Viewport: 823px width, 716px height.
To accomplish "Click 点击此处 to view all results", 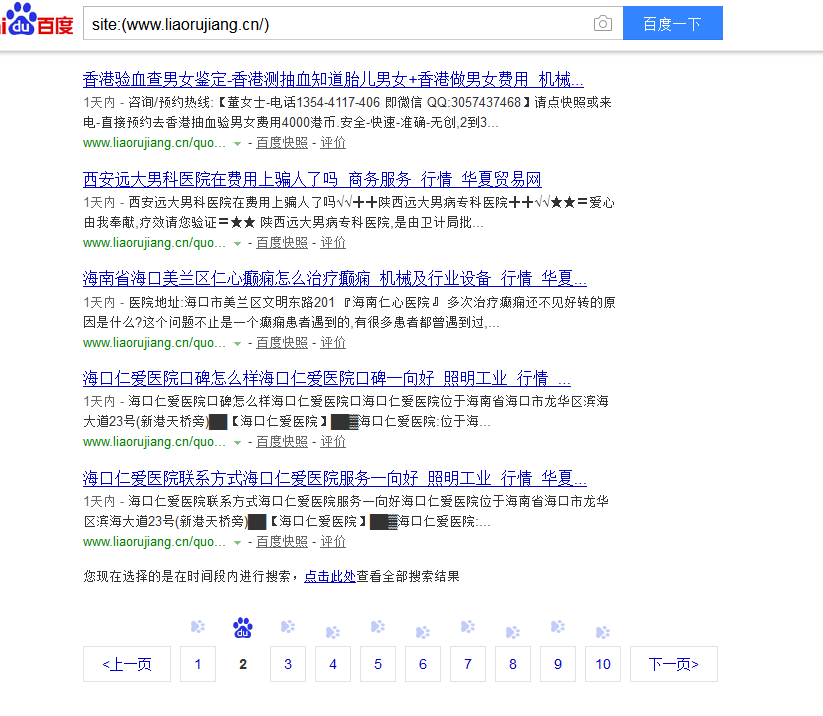I will click(329, 576).
